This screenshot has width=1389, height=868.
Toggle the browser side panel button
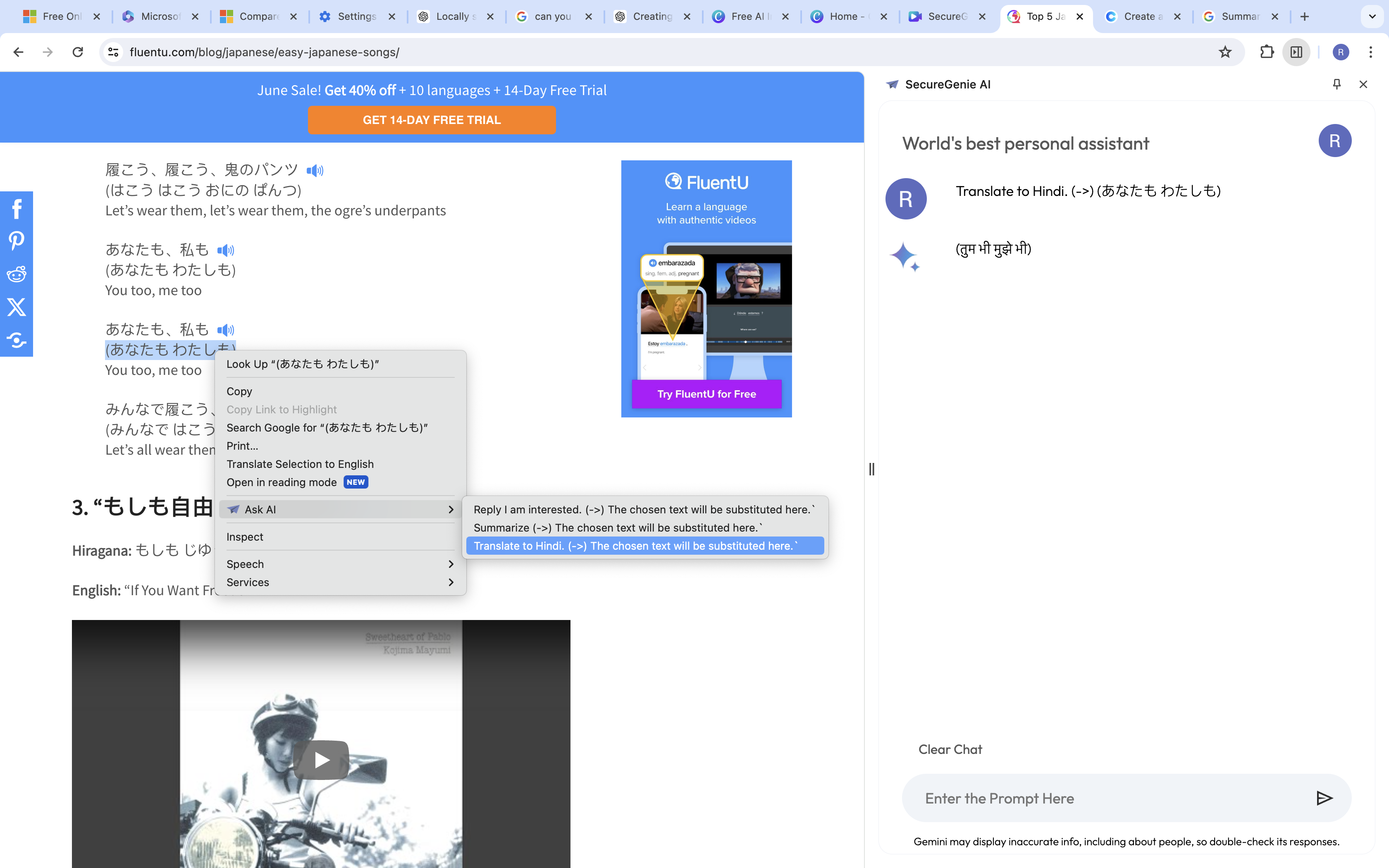tap(1296, 52)
